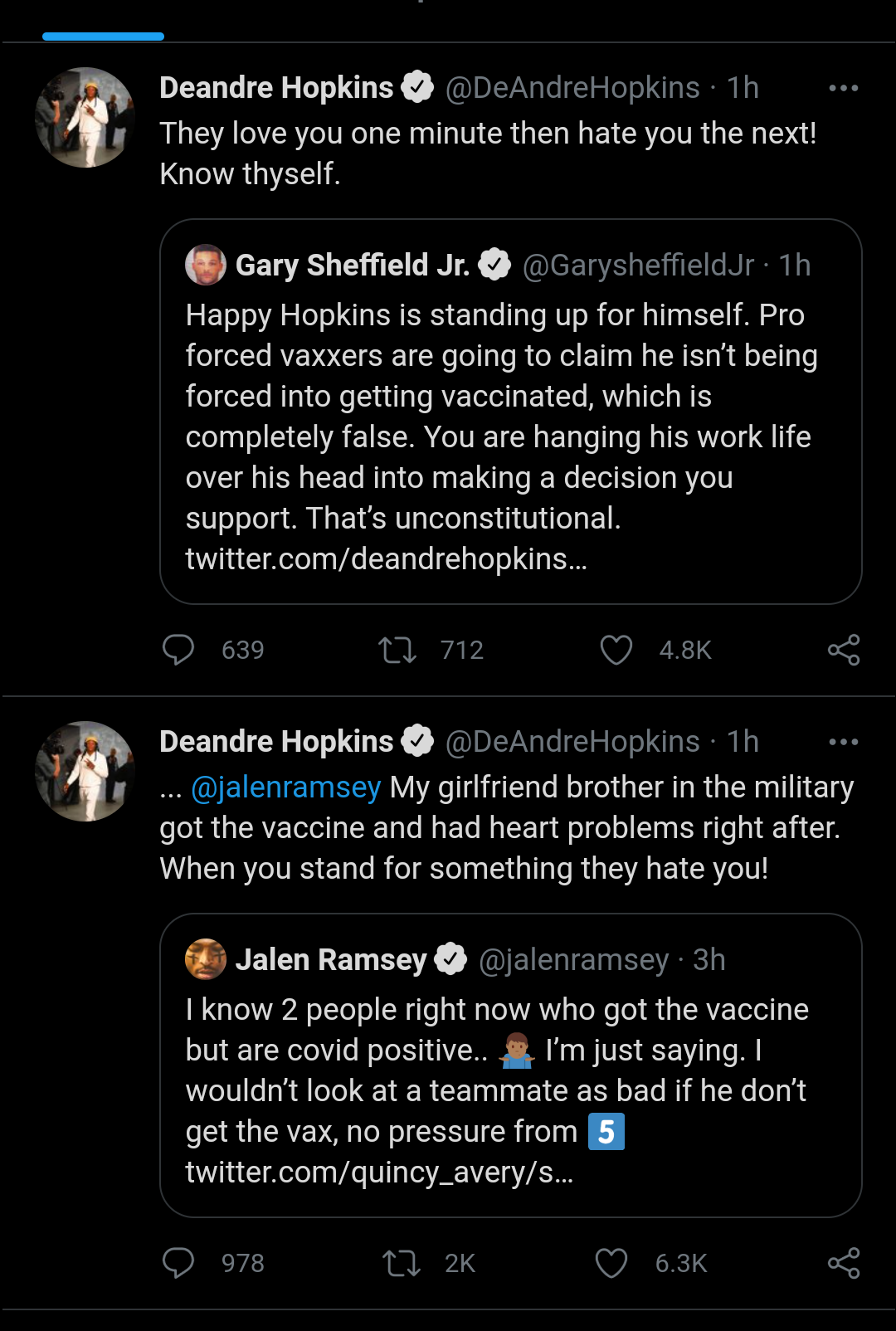The image size is (896, 1331).
Task: Open the @jalenramsey mention link
Action: (285, 787)
